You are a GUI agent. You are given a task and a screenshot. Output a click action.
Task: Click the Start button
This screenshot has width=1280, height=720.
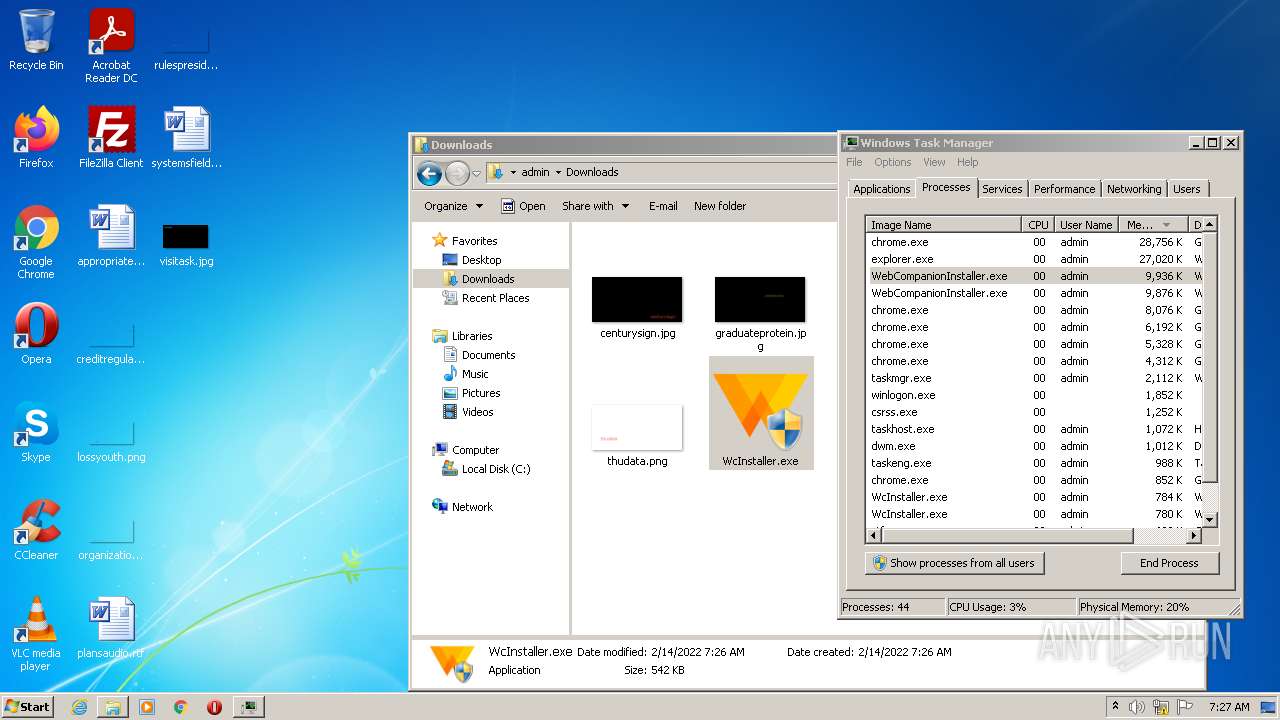[x=27, y=707]
